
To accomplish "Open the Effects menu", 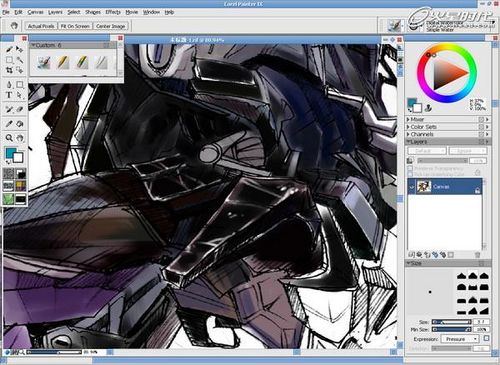I will (113, 12).
